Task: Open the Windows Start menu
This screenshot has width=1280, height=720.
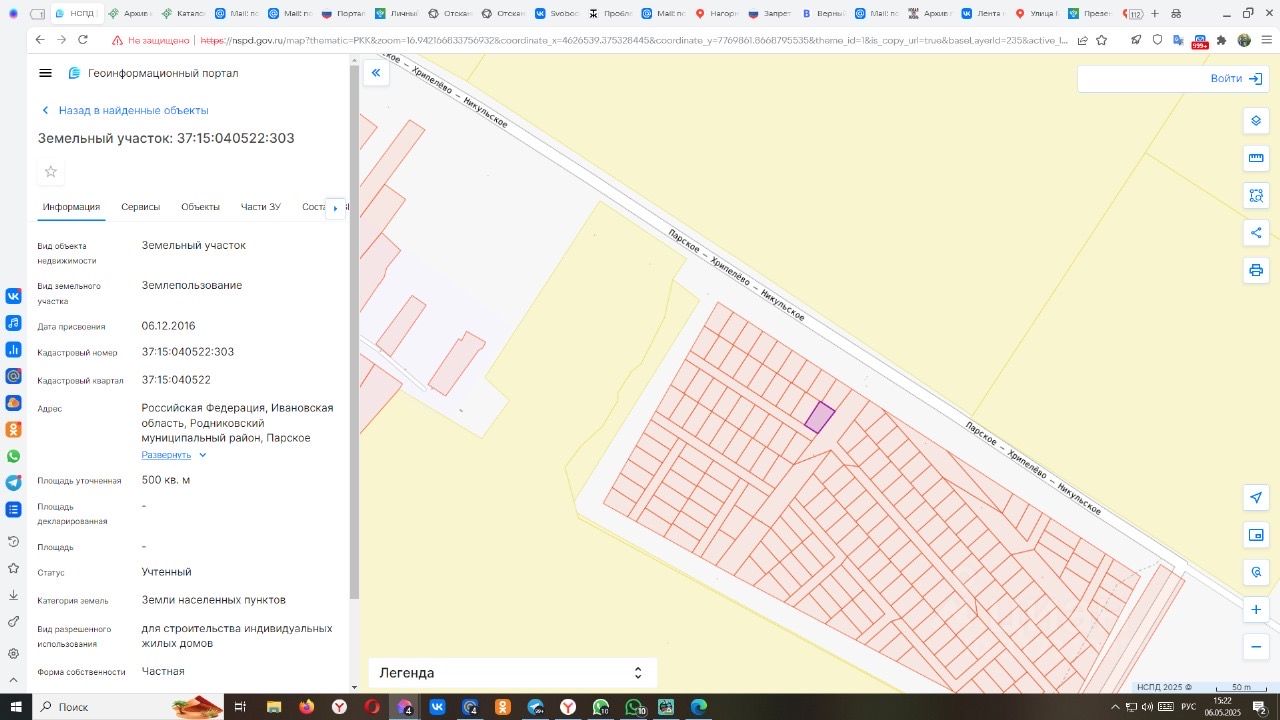Action: click(x=15, y=707)
